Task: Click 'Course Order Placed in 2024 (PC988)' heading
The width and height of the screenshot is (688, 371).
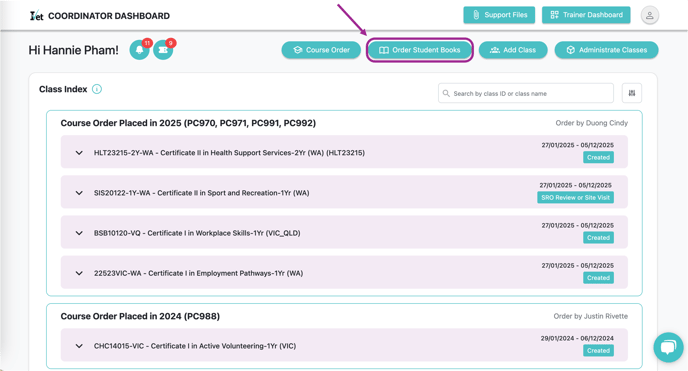Action: [140, 316]
